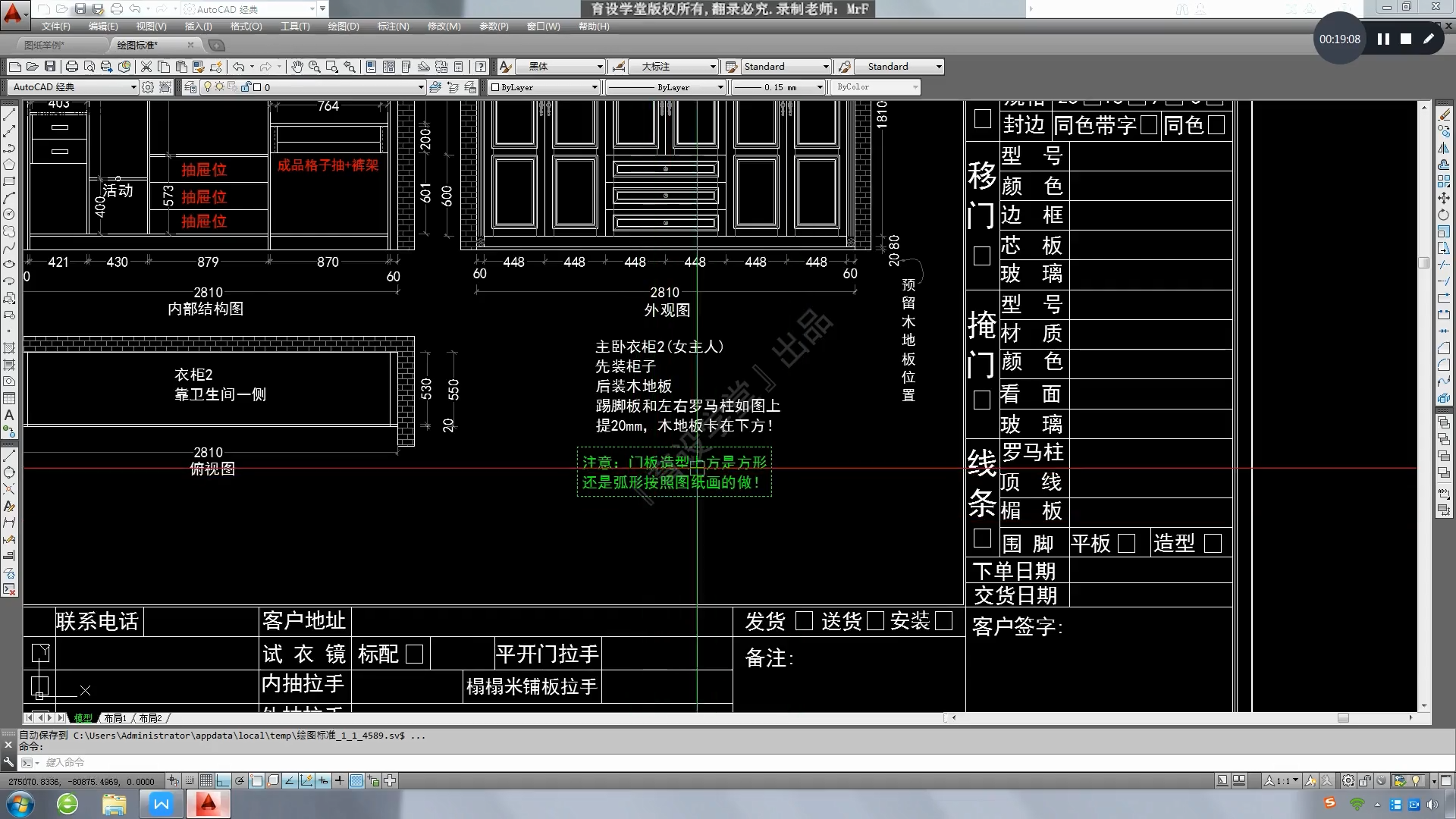Select the Move tool in modify toolbar
This screenshot has height=819, width=1456.
[1444, 198]
